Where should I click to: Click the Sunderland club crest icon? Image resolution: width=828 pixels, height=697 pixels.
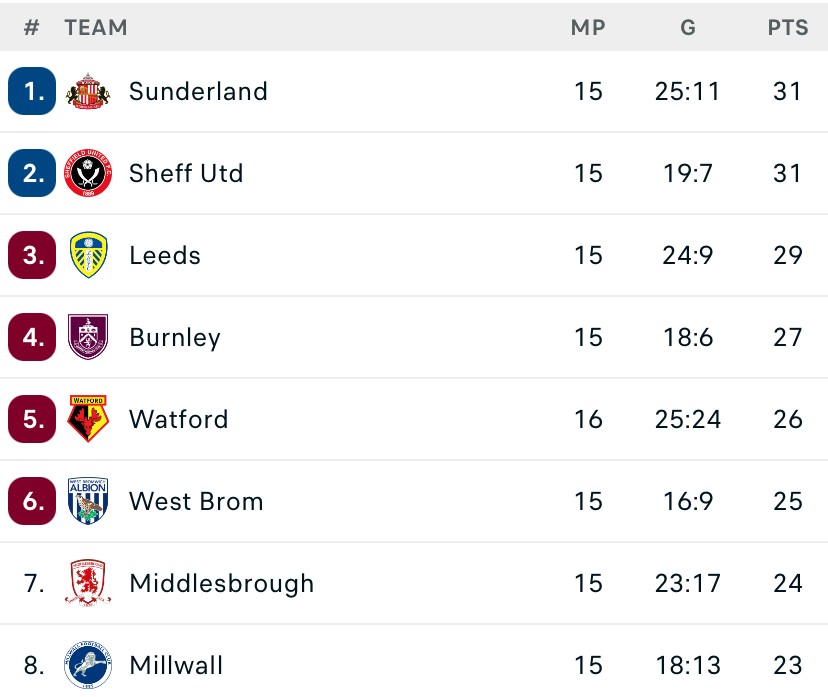click(x=88, y=92)
